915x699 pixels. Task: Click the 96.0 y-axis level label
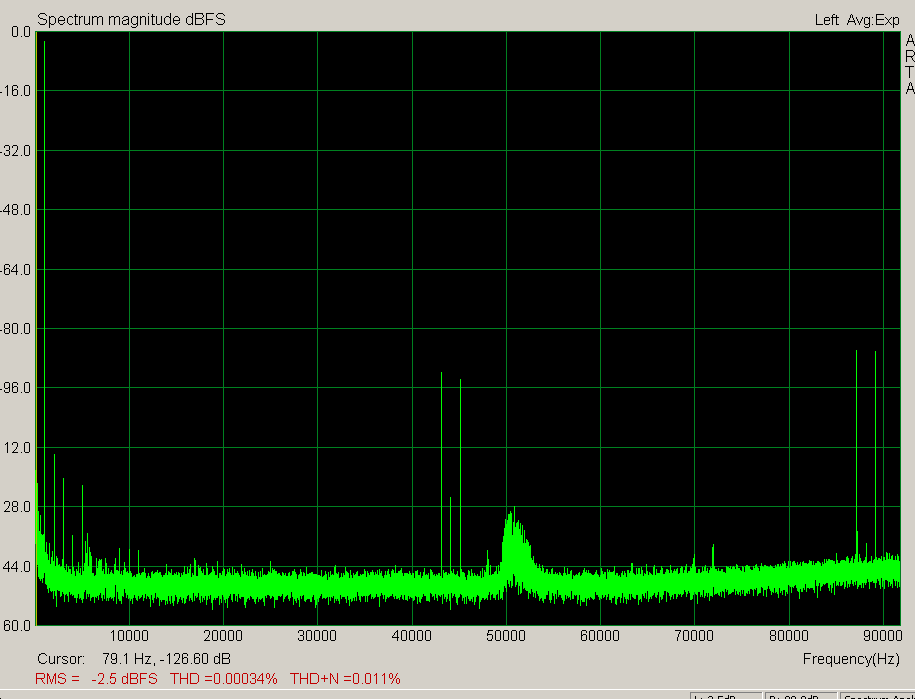(x=16, y=388)
